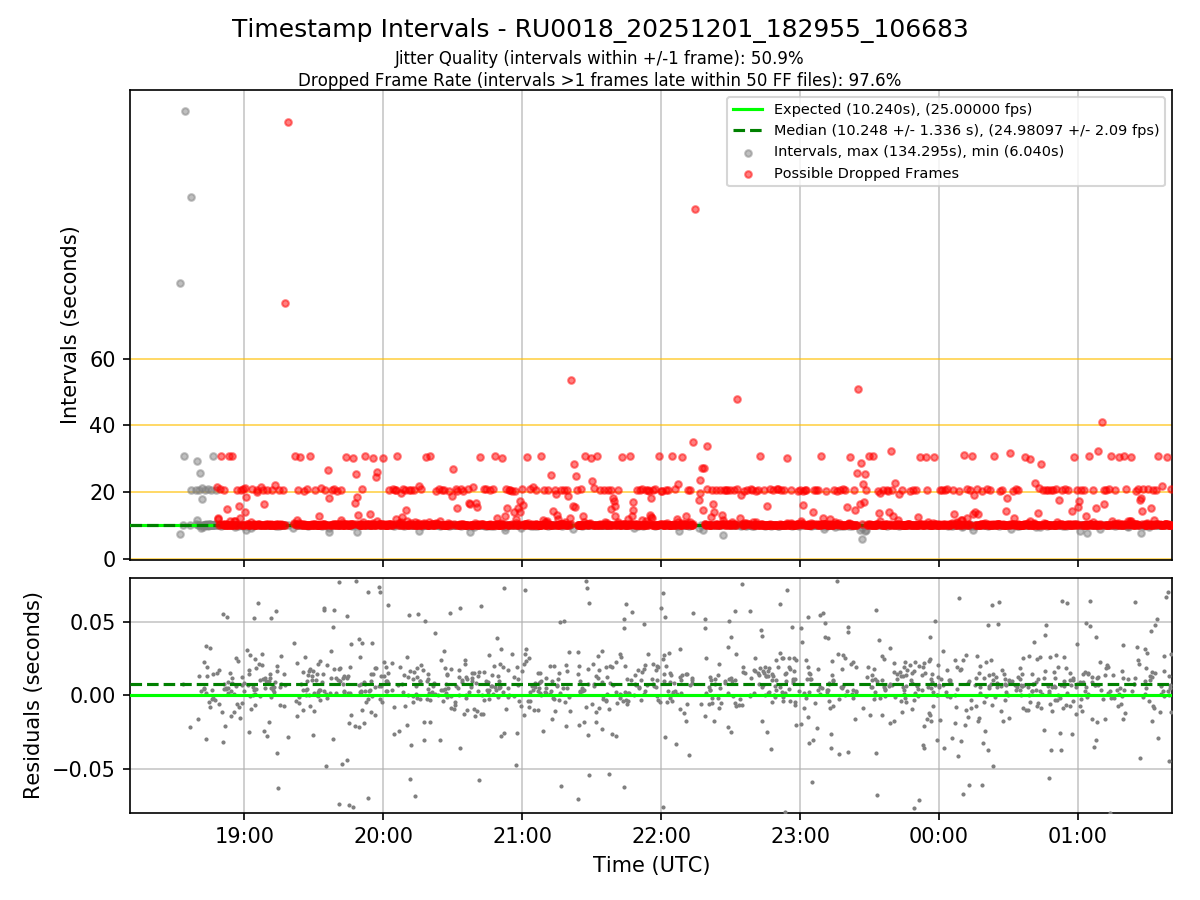Click the Residuals (seconds) y-axis label
1200x900 pixels.
coord(32,696)
